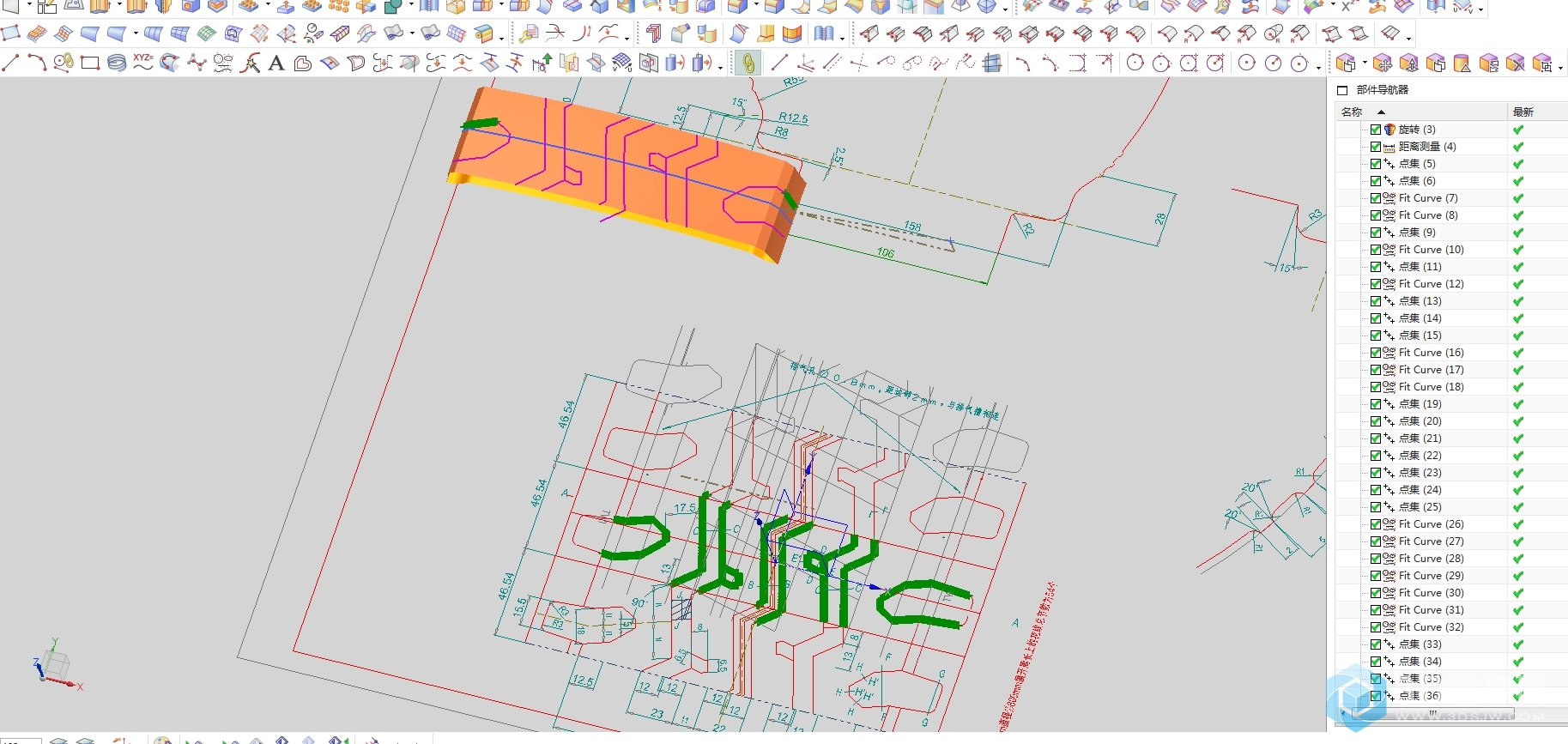Open dropdown arrow ending the second-row section-edge icons

tap(1409, 38)
